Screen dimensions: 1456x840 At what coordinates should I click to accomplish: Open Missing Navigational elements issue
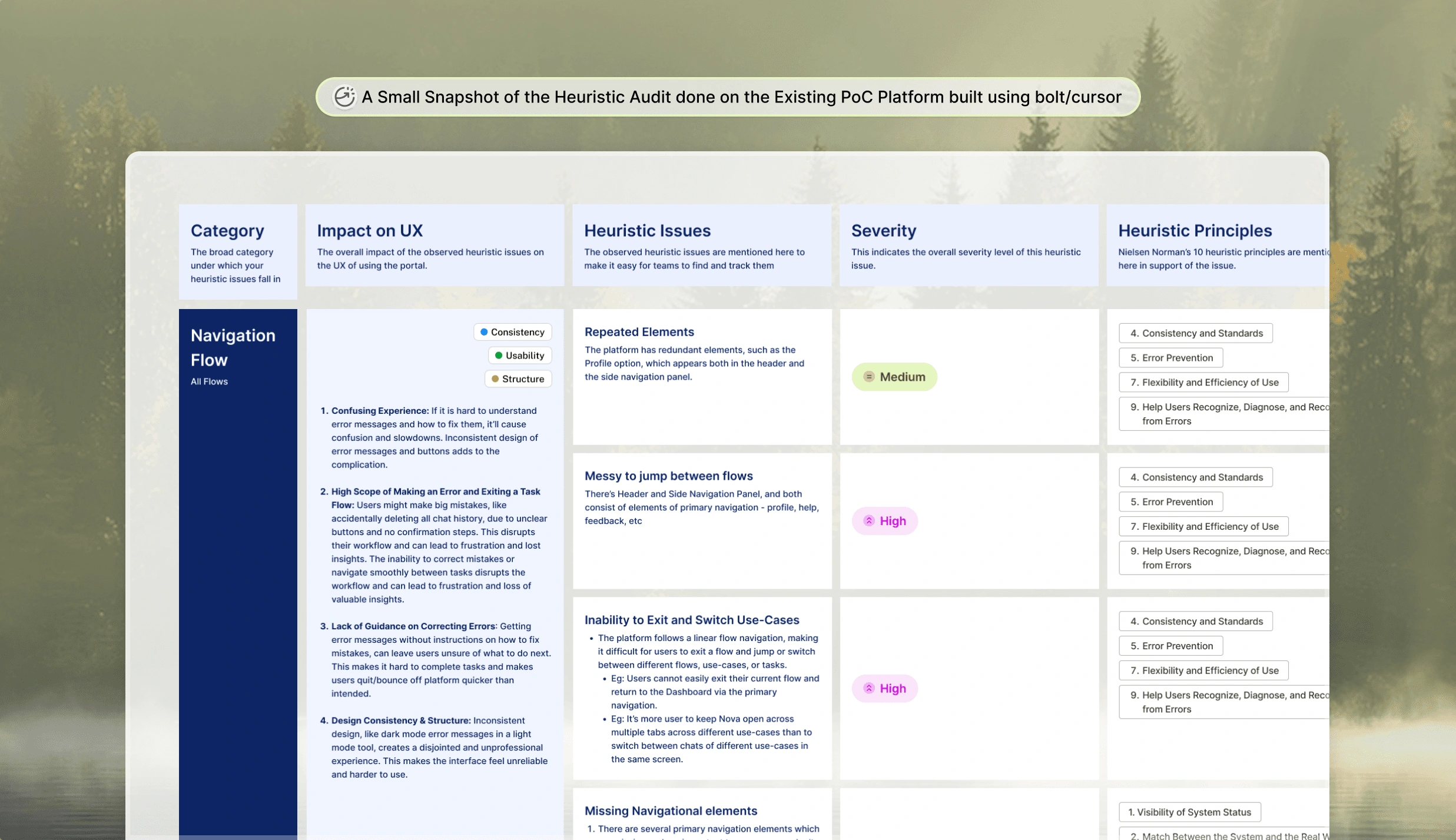pos(671,811)
